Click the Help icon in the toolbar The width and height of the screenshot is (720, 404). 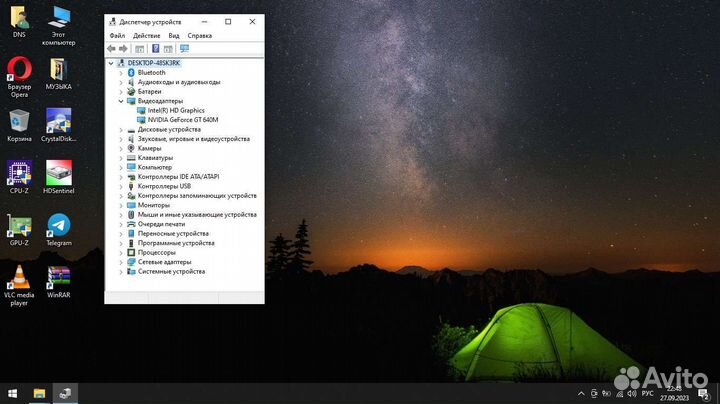pyautogui.click(x=155, y=48)
